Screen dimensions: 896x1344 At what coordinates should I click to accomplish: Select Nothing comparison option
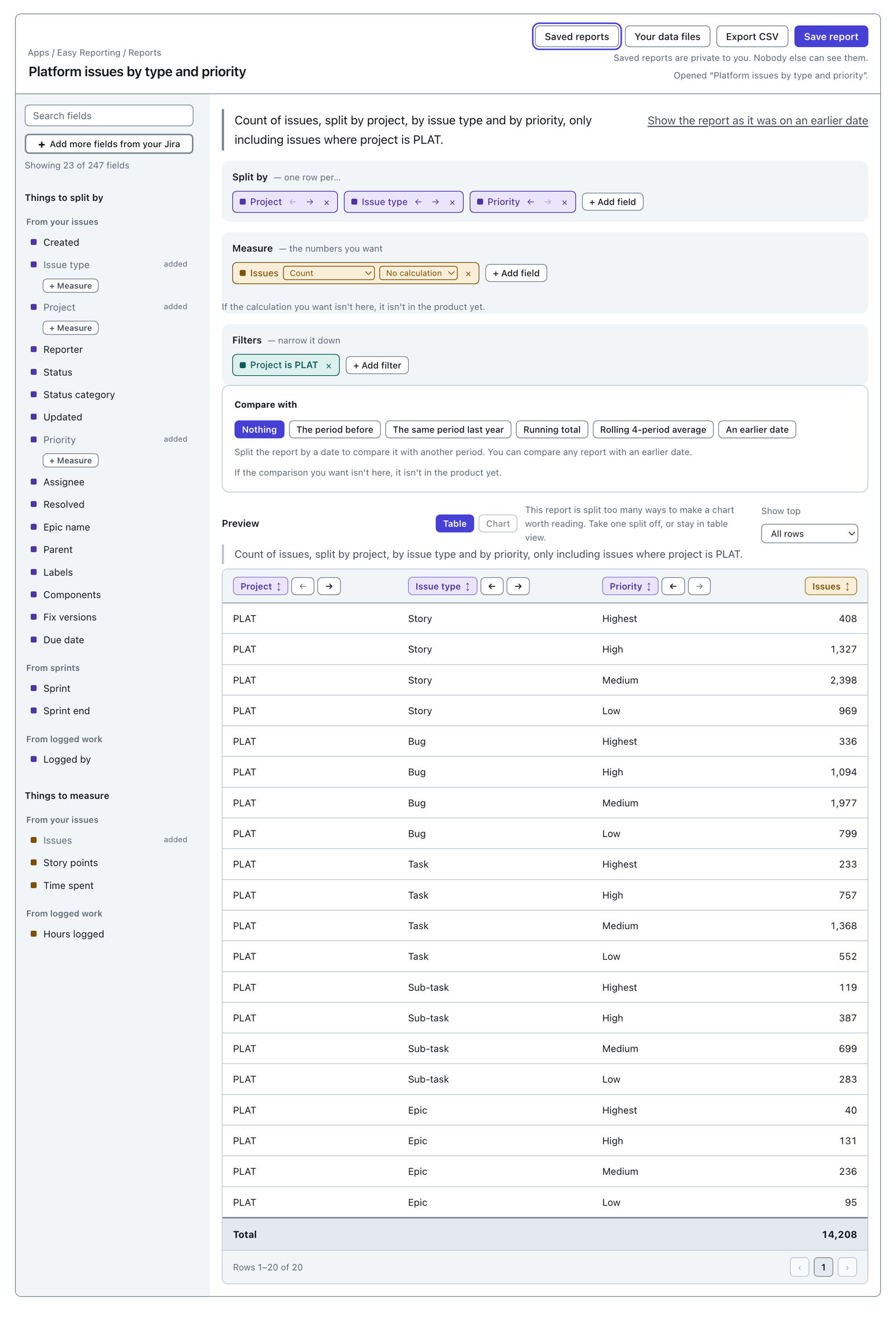[x=259, y=430]
